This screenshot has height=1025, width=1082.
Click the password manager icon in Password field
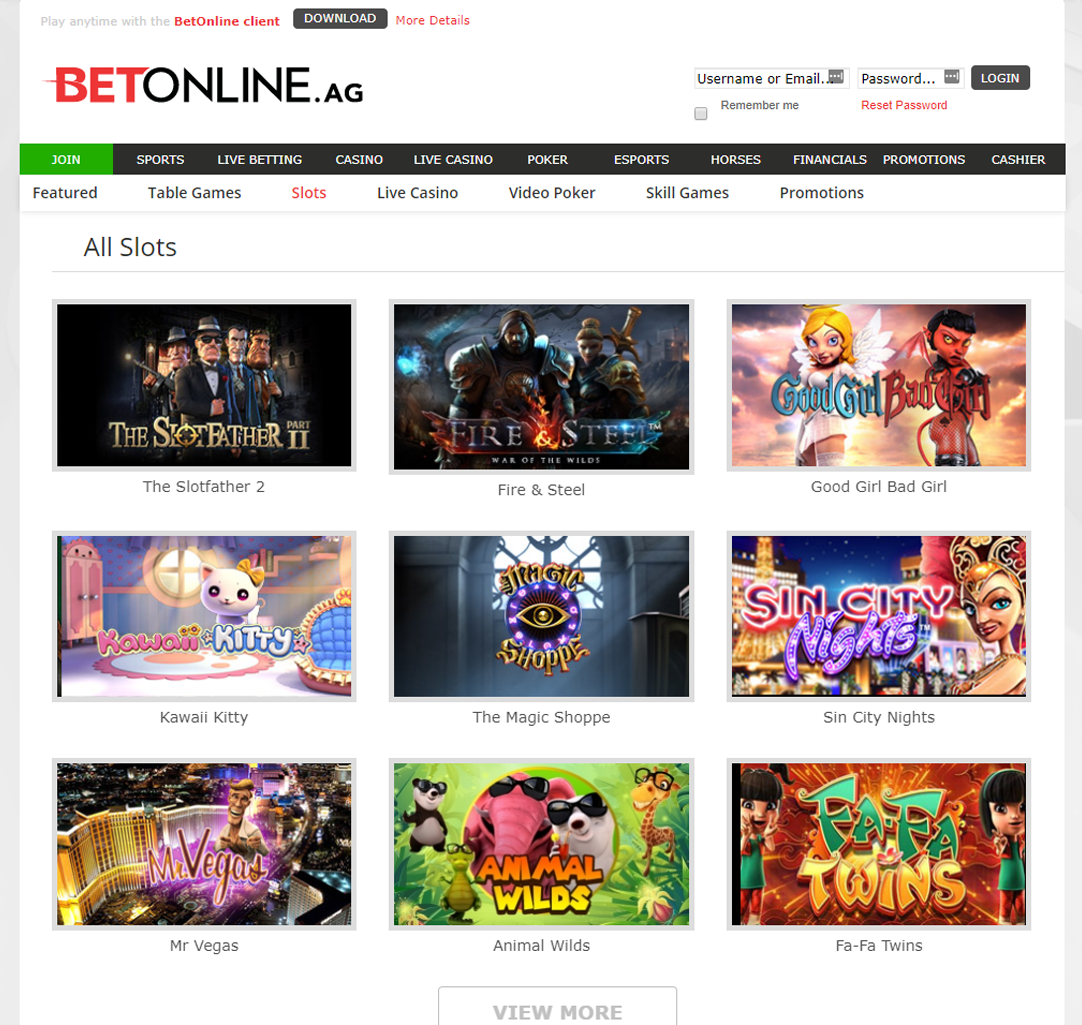[x=952, y=77]
